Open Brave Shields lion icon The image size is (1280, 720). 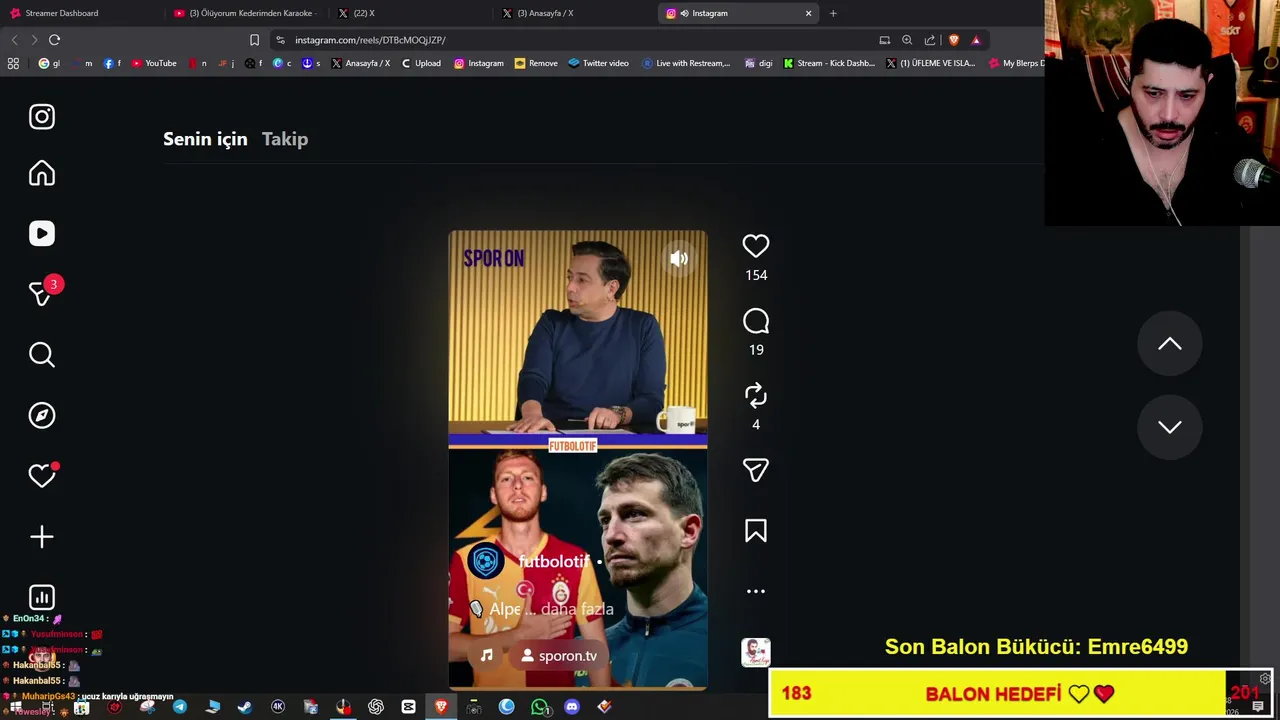954,40
